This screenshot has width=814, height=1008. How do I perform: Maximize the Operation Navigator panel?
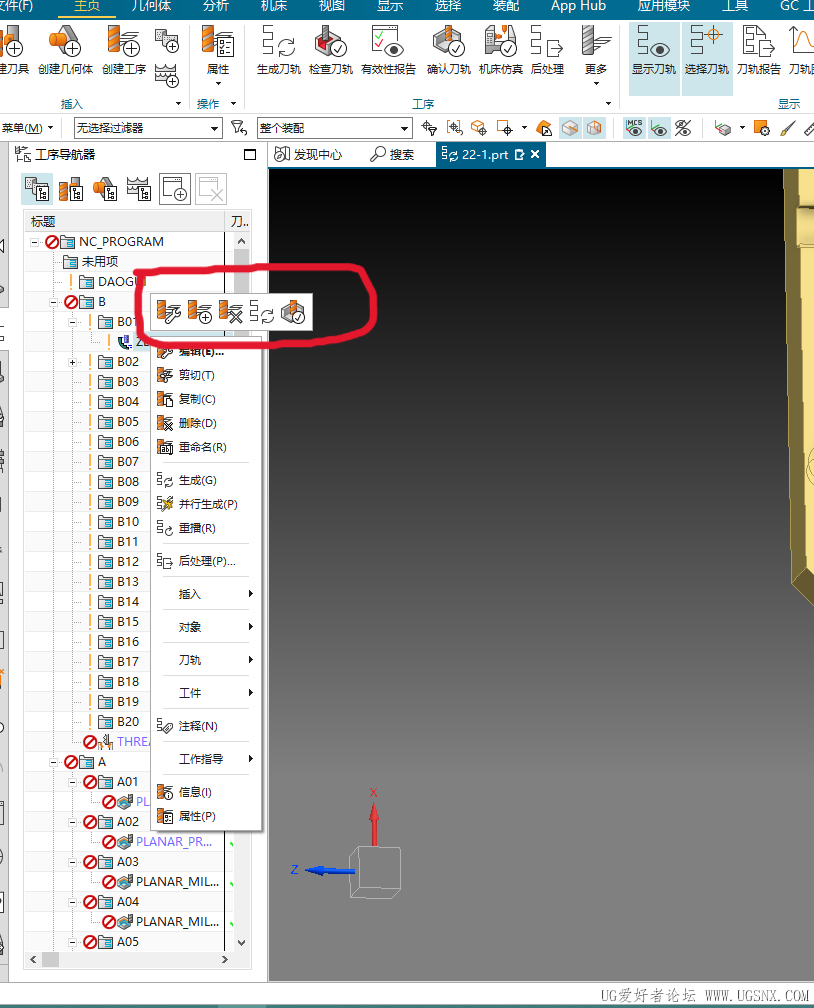pyautogui.click(x=250, y=154)
